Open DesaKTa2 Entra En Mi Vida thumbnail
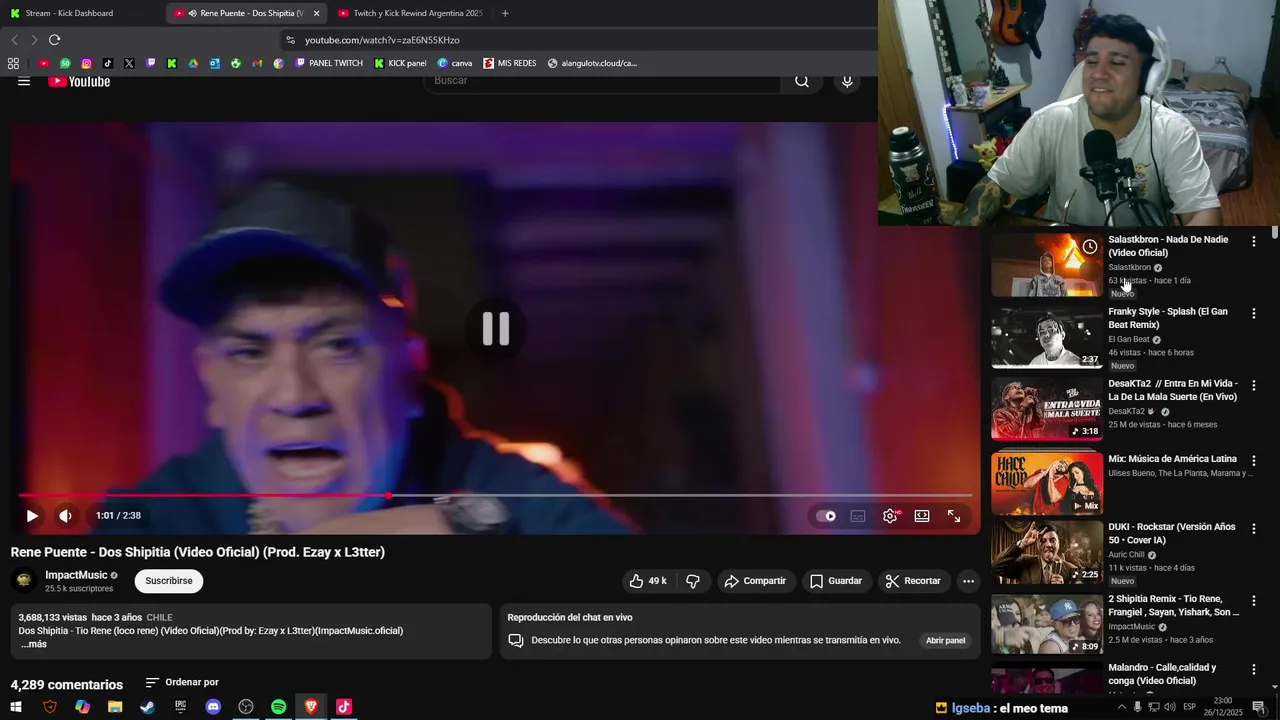 [x=1047, y=408]
